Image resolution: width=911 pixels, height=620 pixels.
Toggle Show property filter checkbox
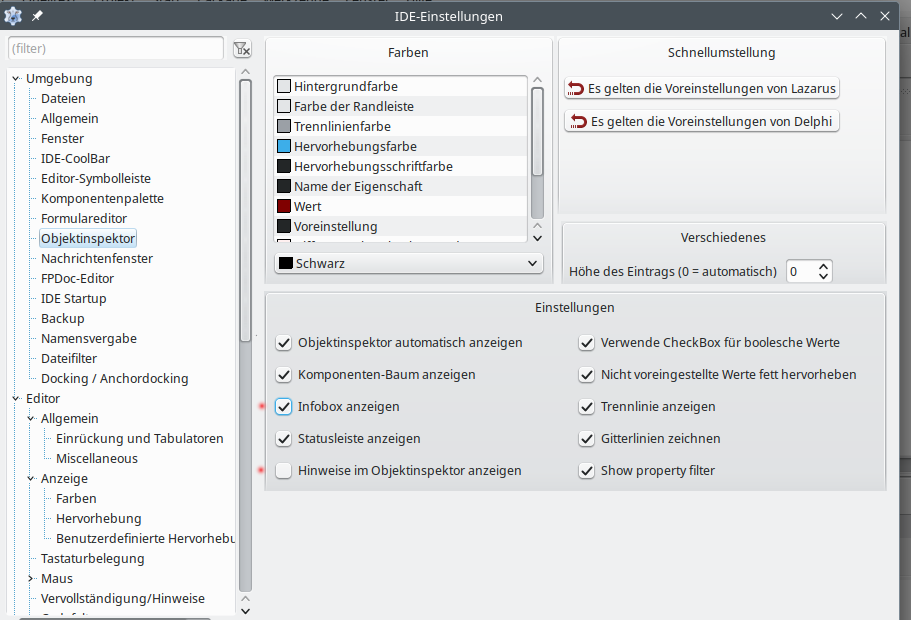587,470
